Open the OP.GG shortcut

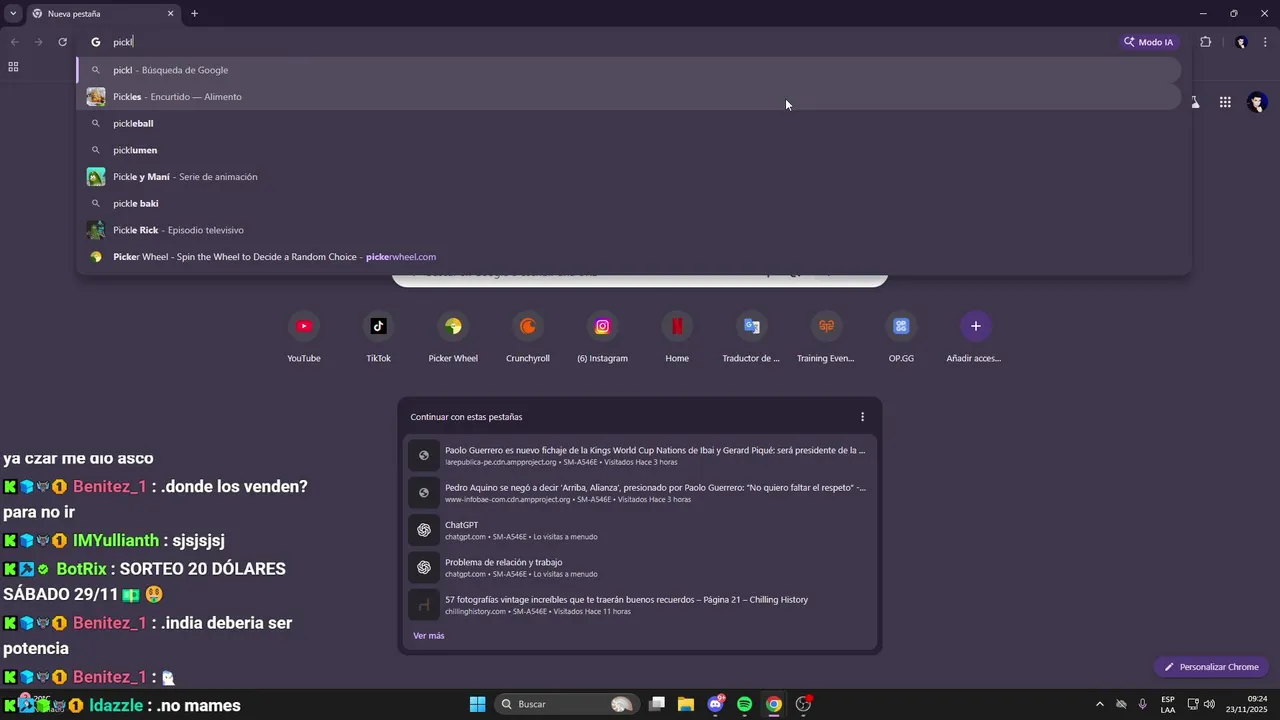[901, 338]
